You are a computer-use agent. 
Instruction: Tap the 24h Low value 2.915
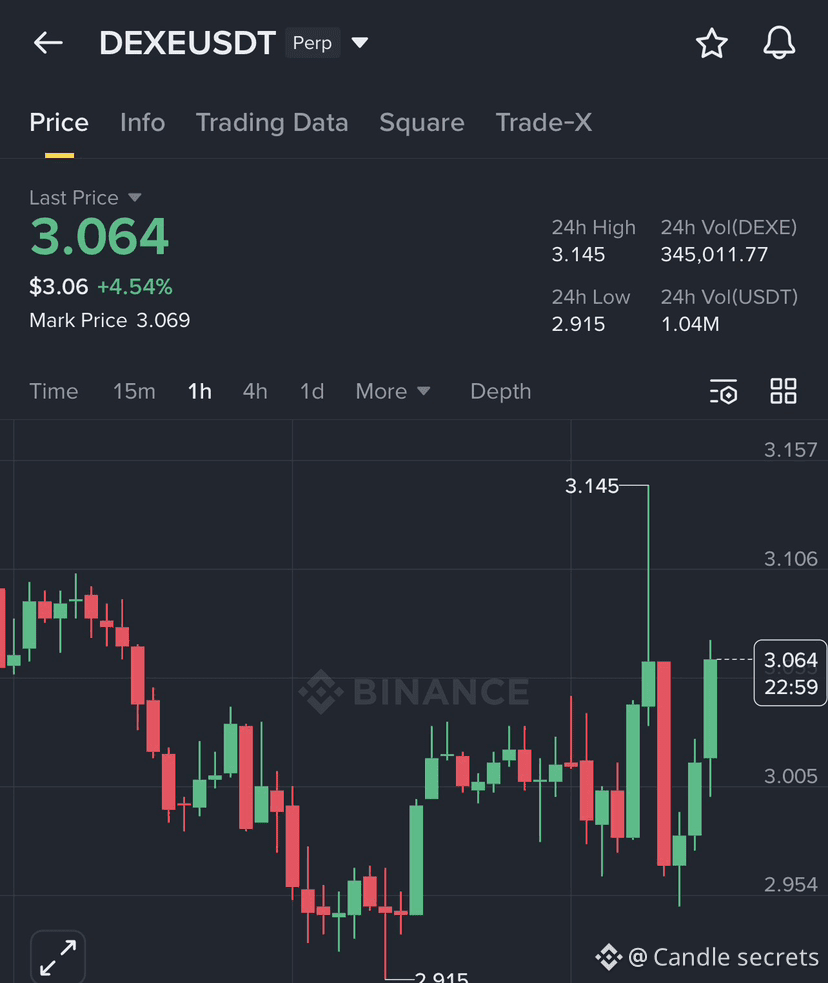[578, 324]
